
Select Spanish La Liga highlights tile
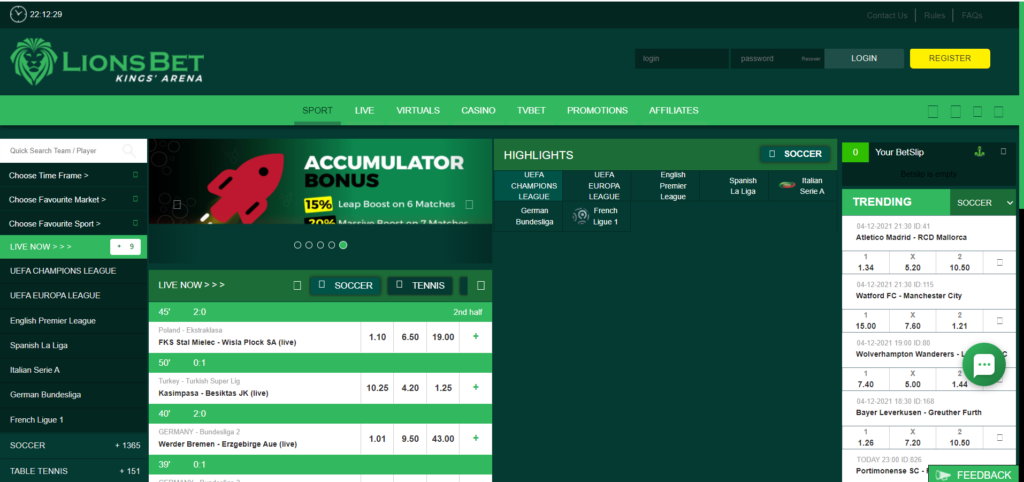[x=734, y=185]
